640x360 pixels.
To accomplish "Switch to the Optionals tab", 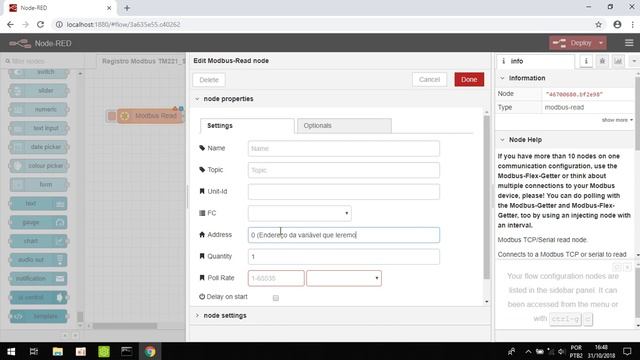I will pyautogui.click(x=344, y=126).
